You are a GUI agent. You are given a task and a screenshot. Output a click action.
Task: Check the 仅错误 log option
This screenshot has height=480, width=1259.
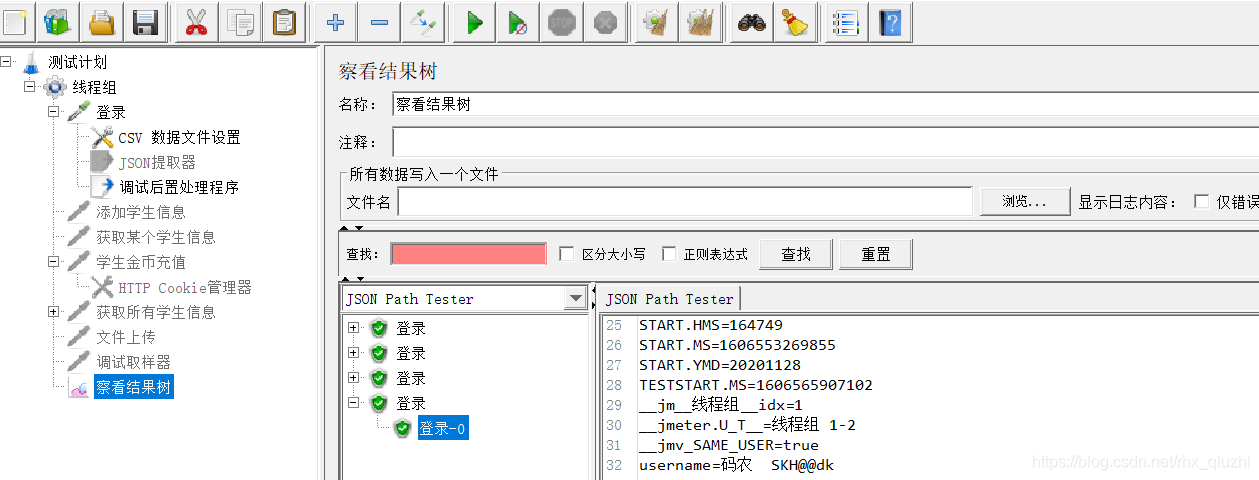[1201, 202]
